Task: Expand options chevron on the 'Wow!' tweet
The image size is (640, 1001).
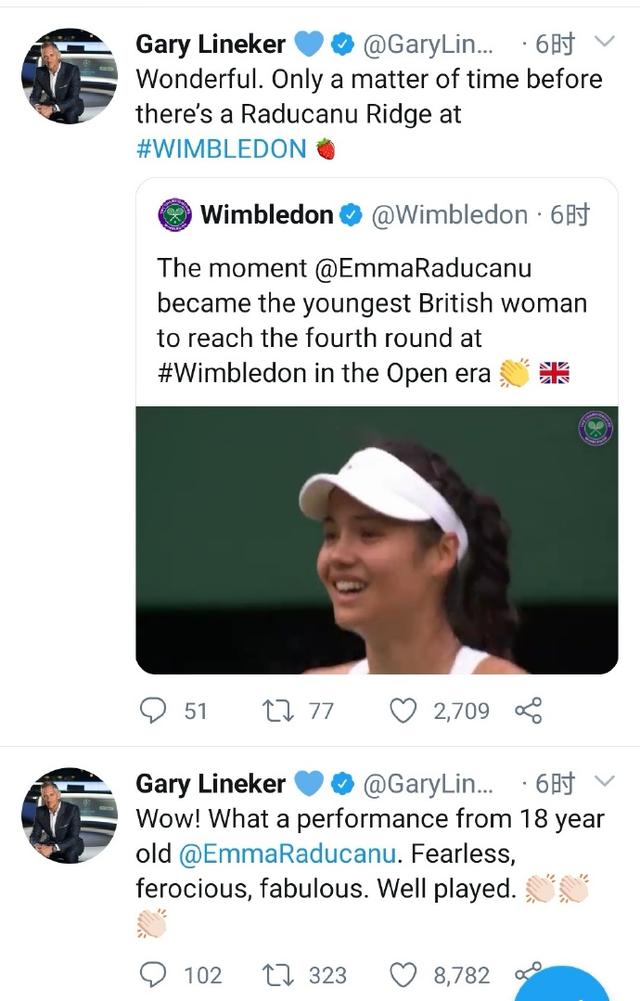Action: pos(604,781)
